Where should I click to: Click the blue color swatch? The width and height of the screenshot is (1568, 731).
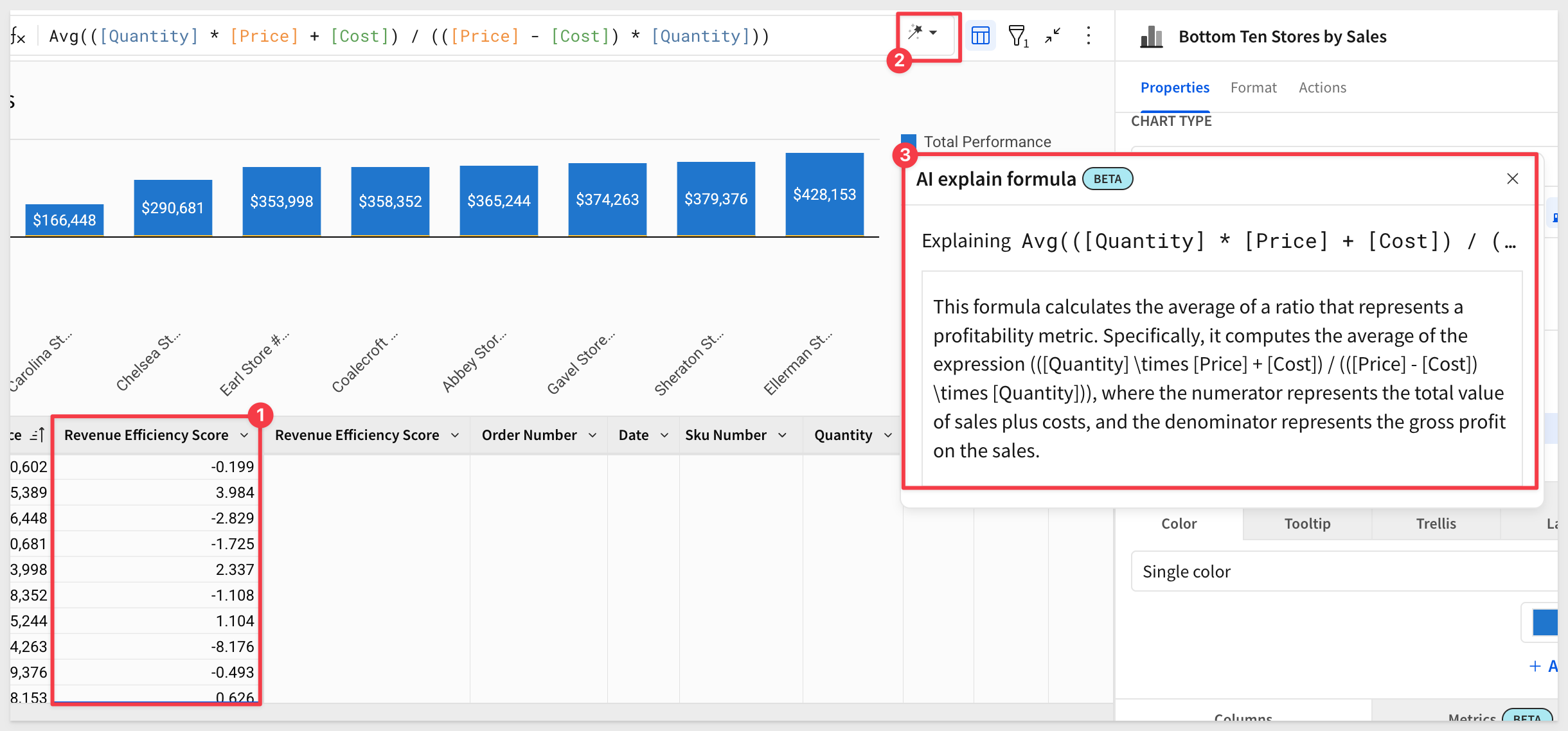[1545, 622]
